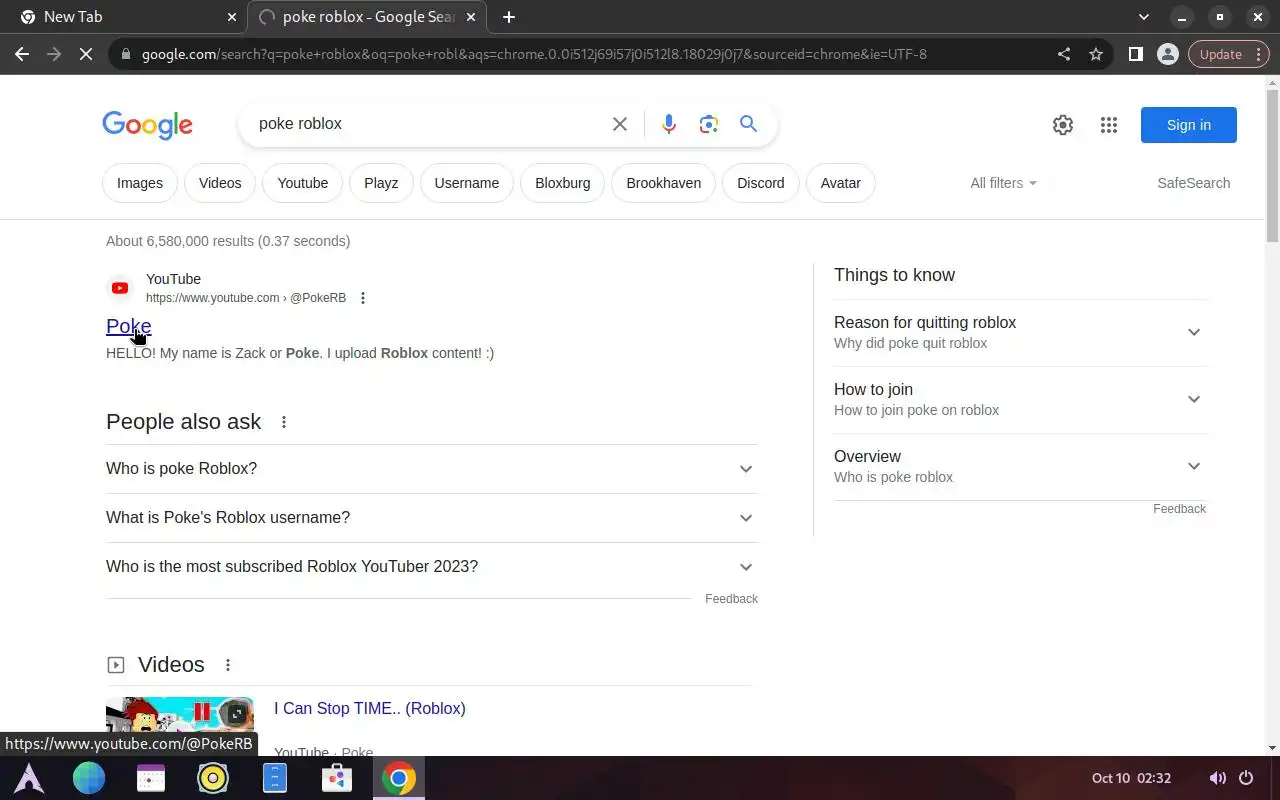Open the power menu in the system tray

point(1246,778)
